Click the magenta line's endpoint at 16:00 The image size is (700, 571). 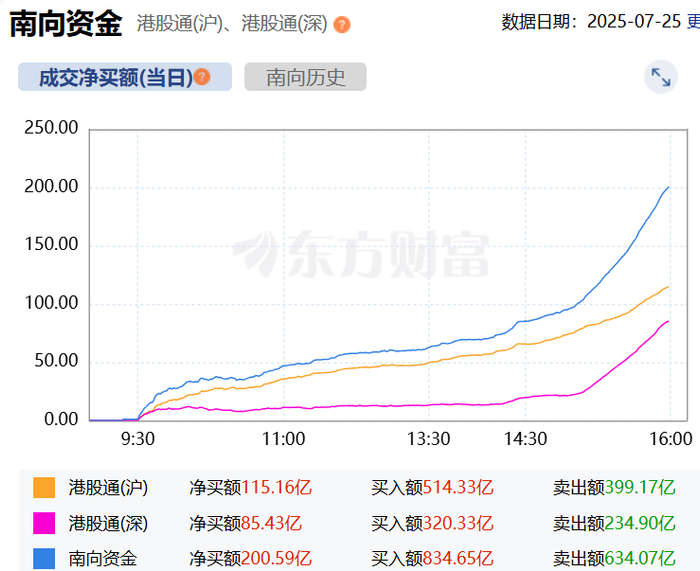pyautogui.click(x=668, y=321)
